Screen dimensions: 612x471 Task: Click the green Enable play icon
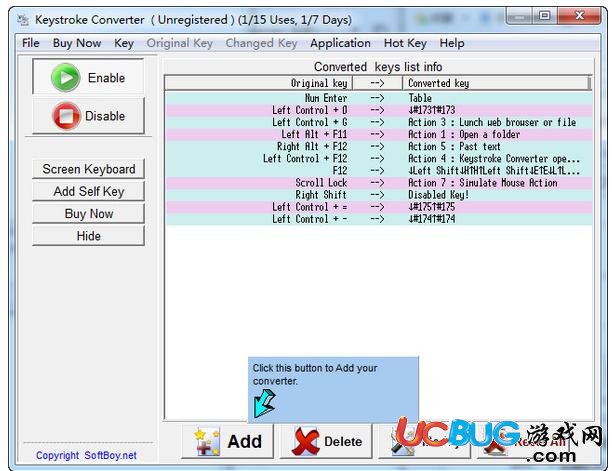point(66,77)
